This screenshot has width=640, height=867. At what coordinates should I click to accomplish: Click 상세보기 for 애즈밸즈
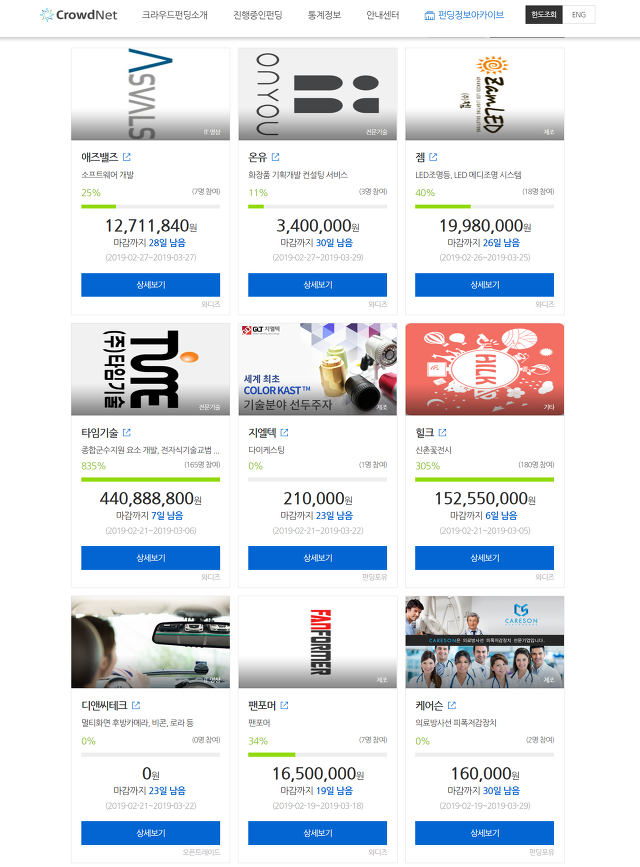coord(150,285)
